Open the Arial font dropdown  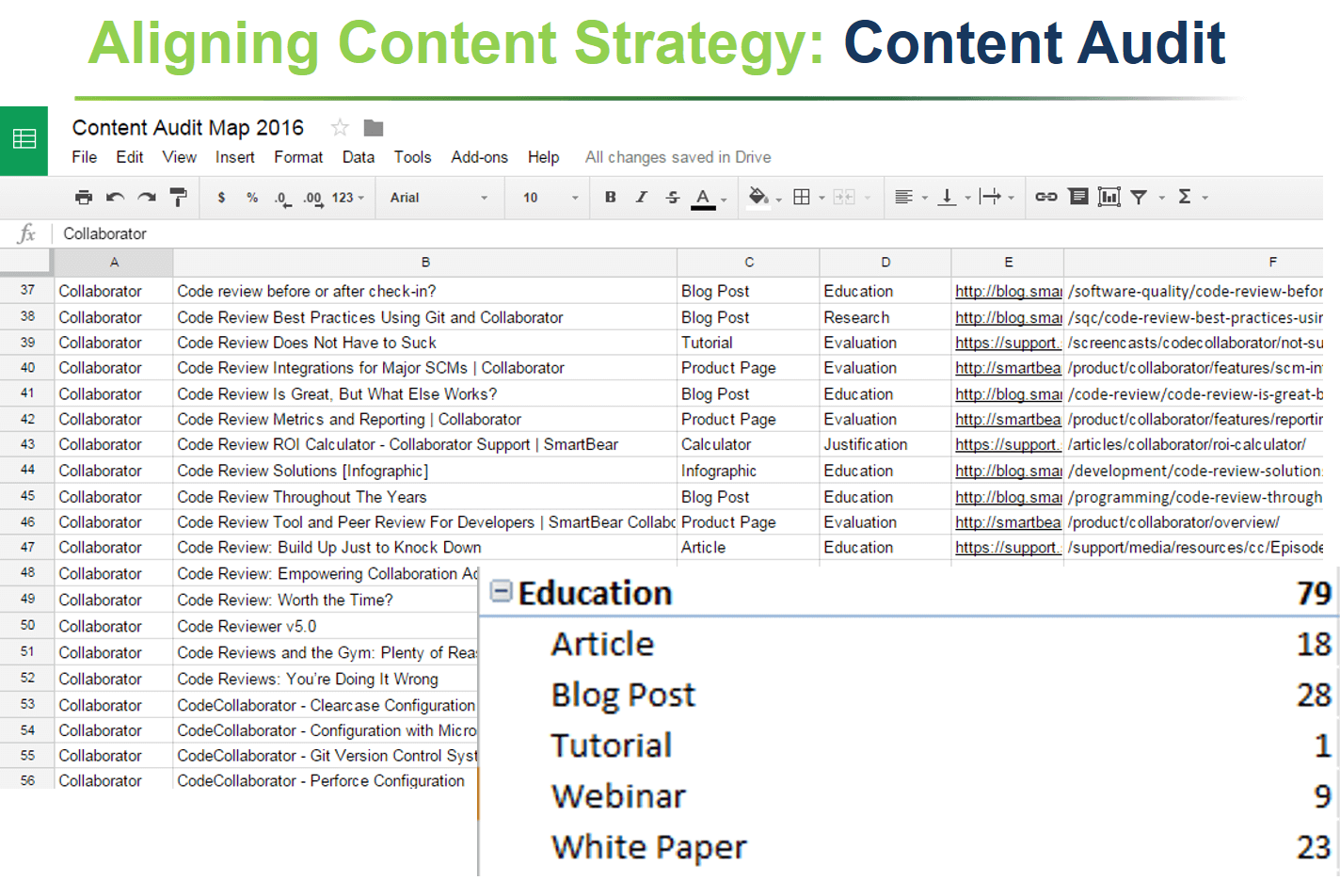tap(439, 198)
